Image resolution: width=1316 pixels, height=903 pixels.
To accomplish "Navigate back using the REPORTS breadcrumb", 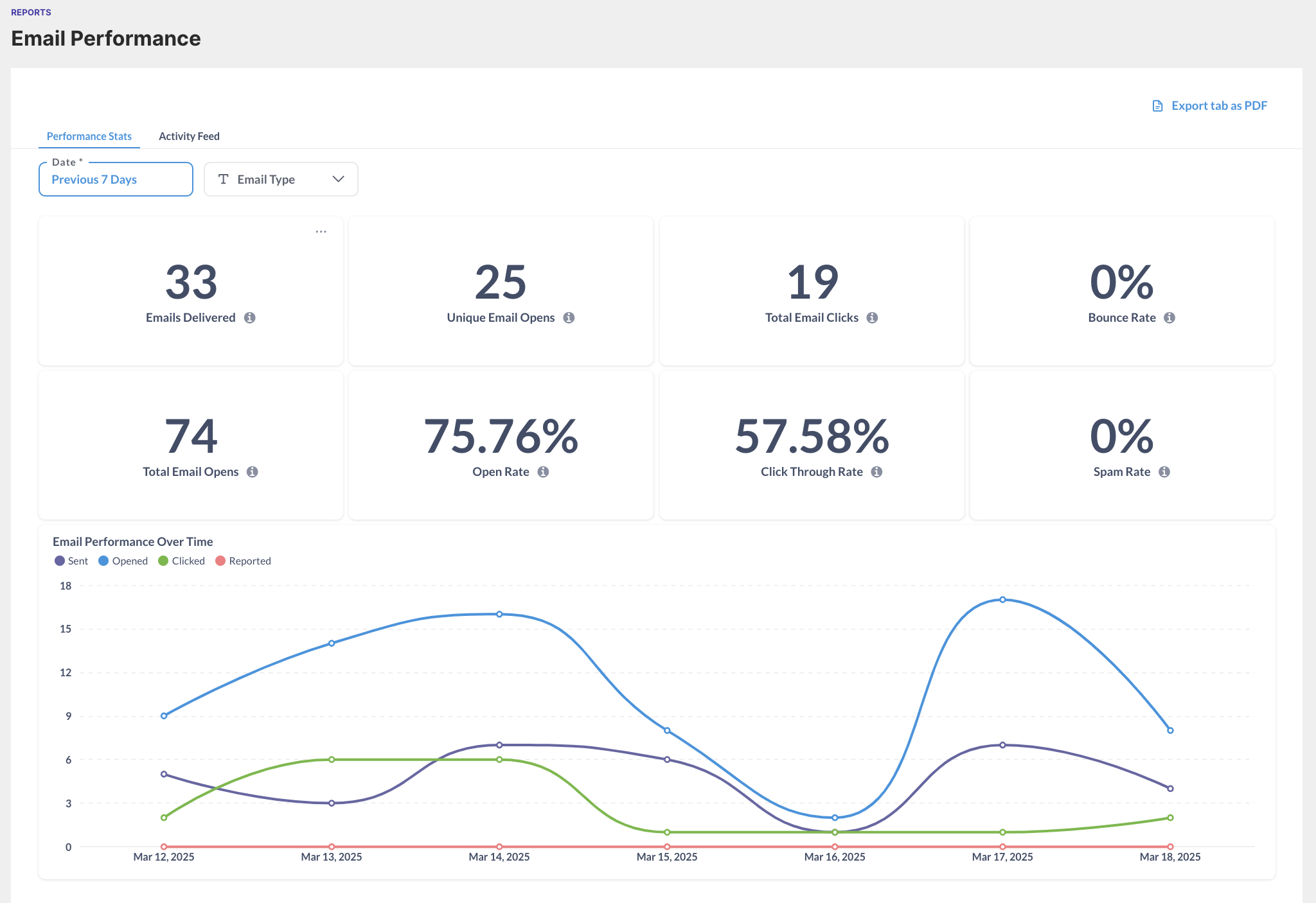I will pyautogui.click(x=31, y=12).
